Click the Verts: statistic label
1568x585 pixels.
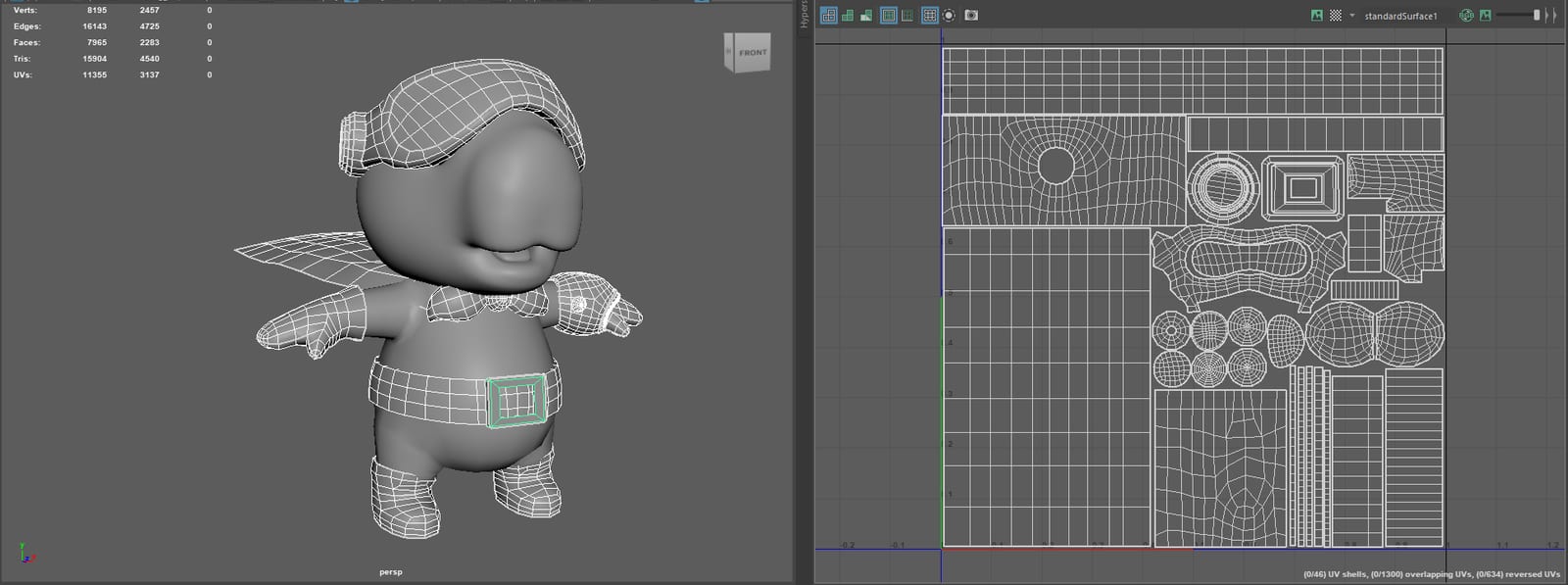[24, 10]
